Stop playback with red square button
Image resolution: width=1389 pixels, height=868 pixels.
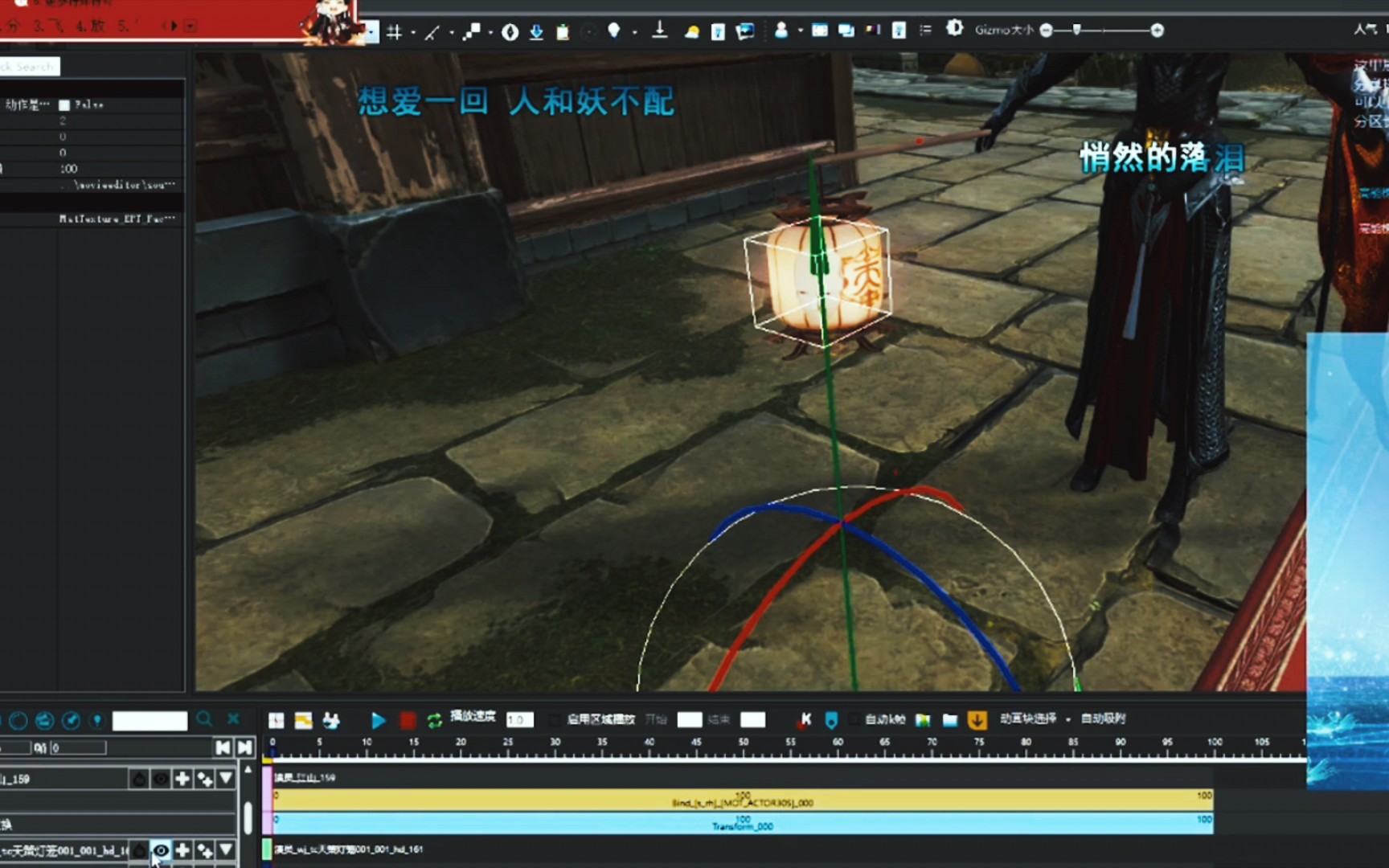408,720
